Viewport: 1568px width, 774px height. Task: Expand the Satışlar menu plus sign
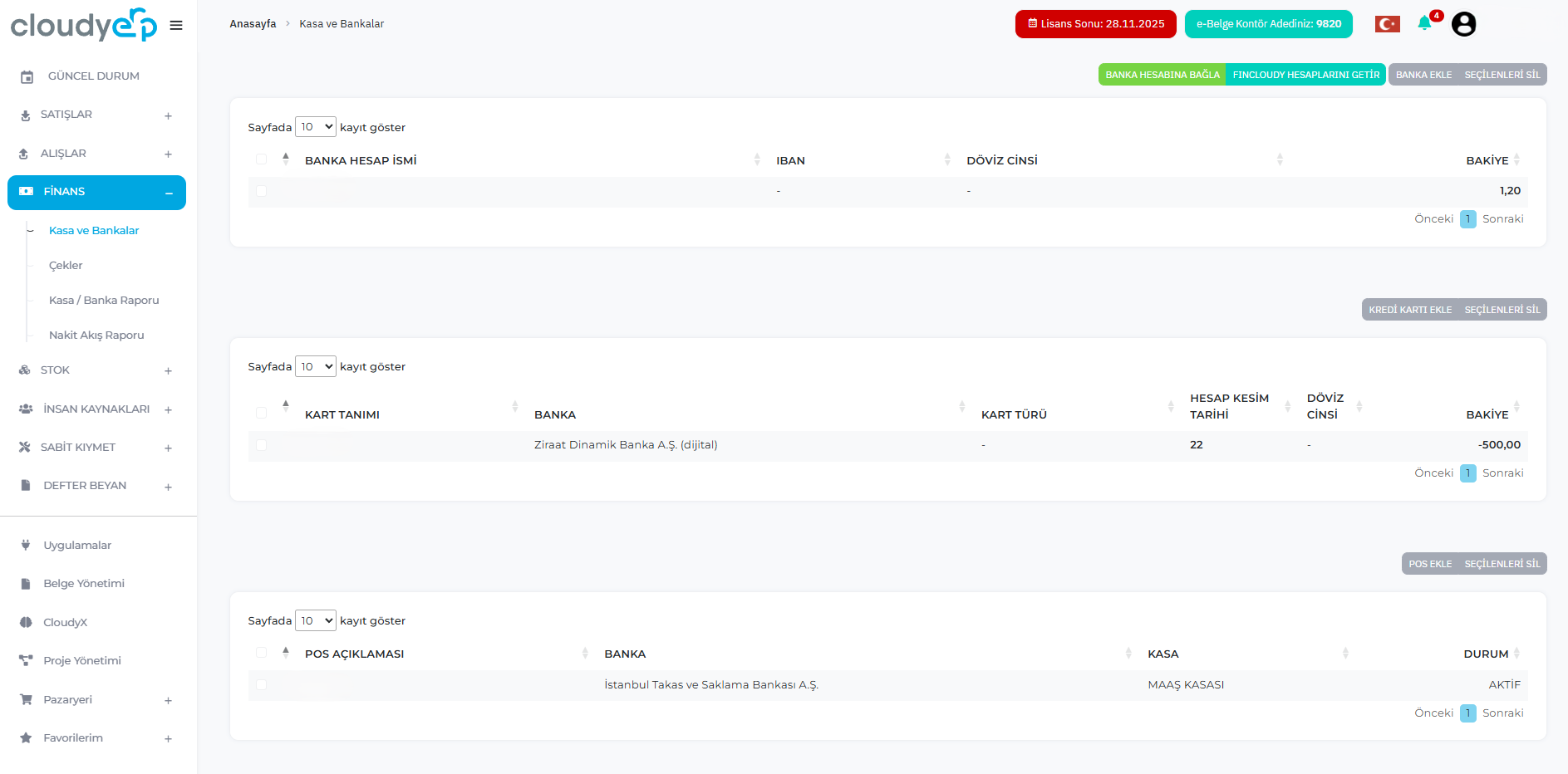point(168,115)
